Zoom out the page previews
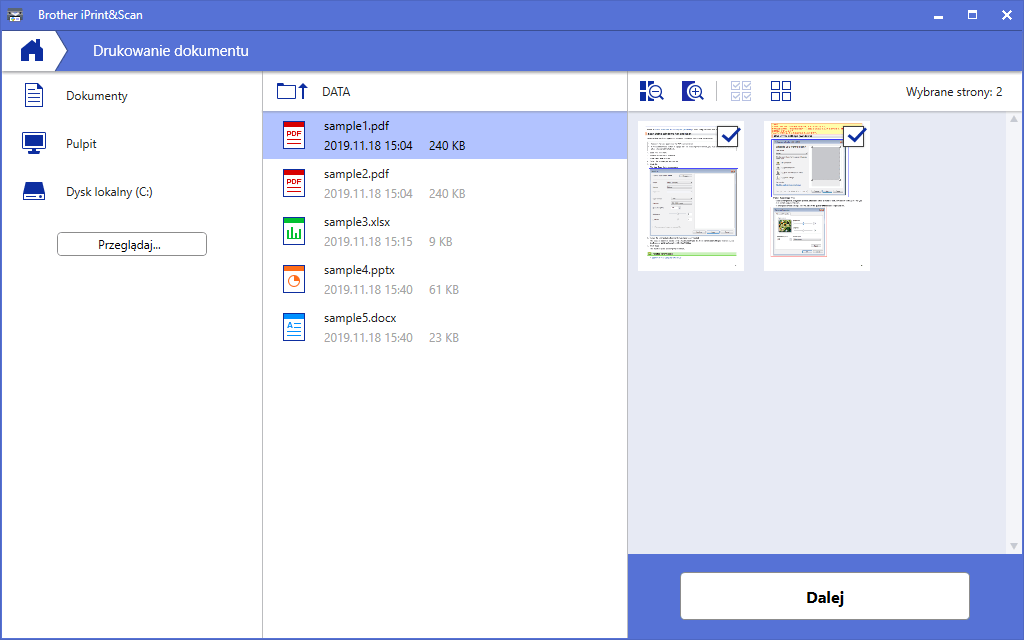Screen dimensions: 1024x640 [x=652, y=91]
